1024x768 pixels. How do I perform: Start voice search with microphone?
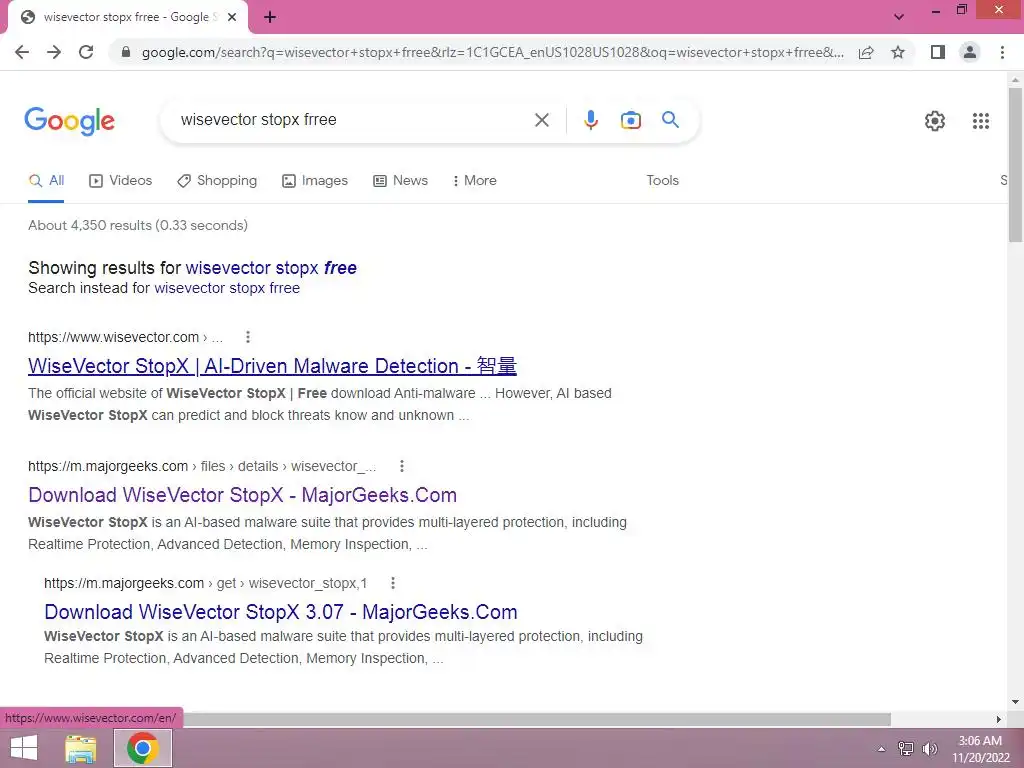[x=590, y=120]
